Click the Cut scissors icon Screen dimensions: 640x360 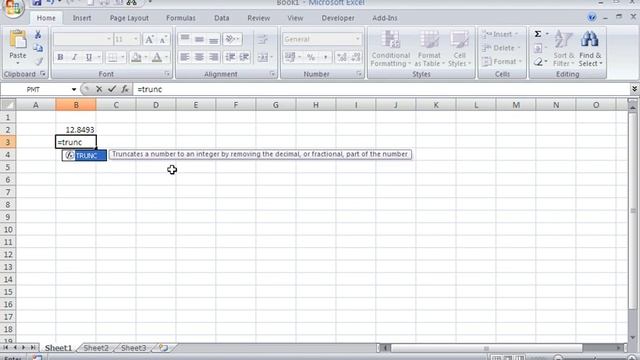[x=38, y=35]
